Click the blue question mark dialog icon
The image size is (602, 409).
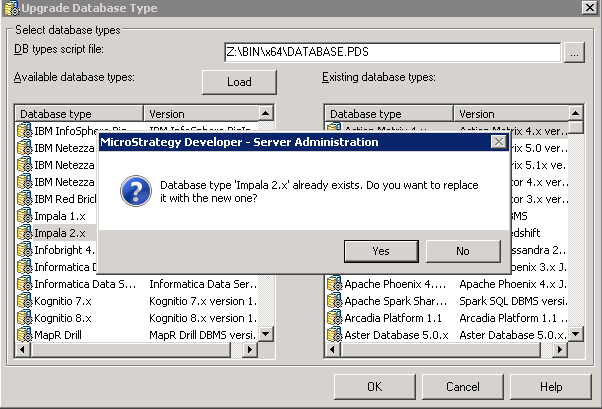[136, 191]
